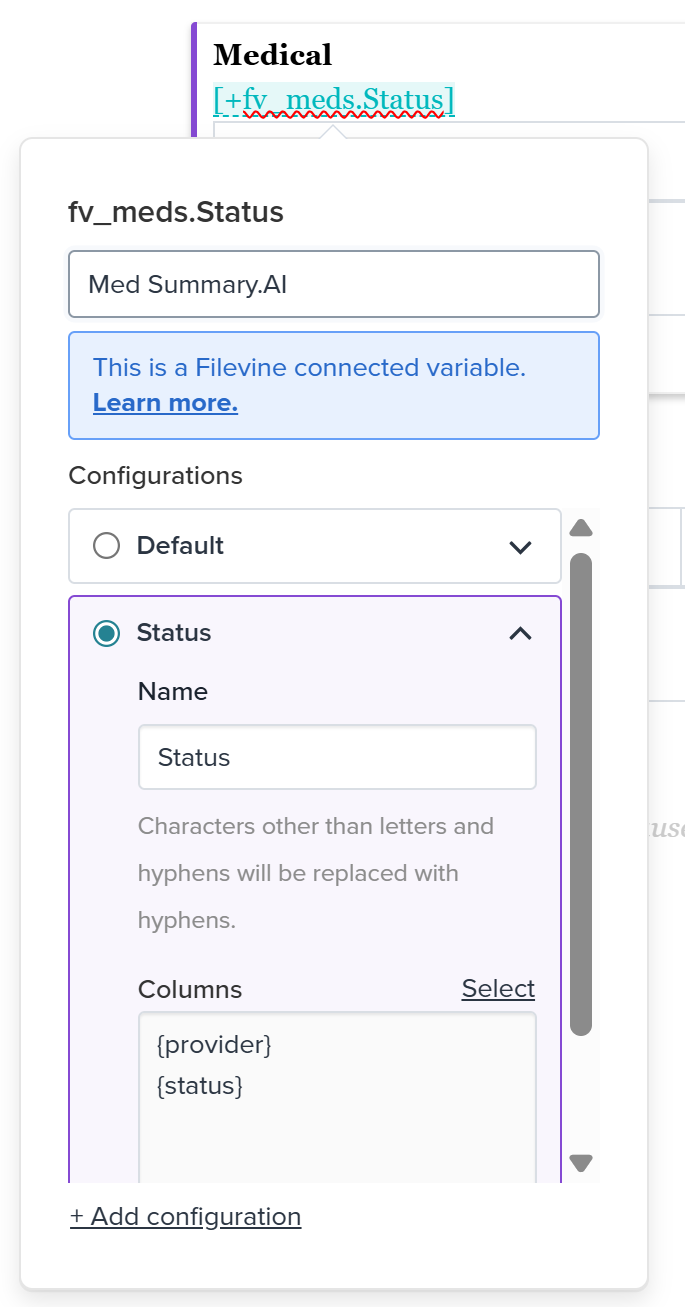Click the {status} entry in Columns box
Image resolution: width=685 pixels, height=1307 pixels.
coord(200,1085)
